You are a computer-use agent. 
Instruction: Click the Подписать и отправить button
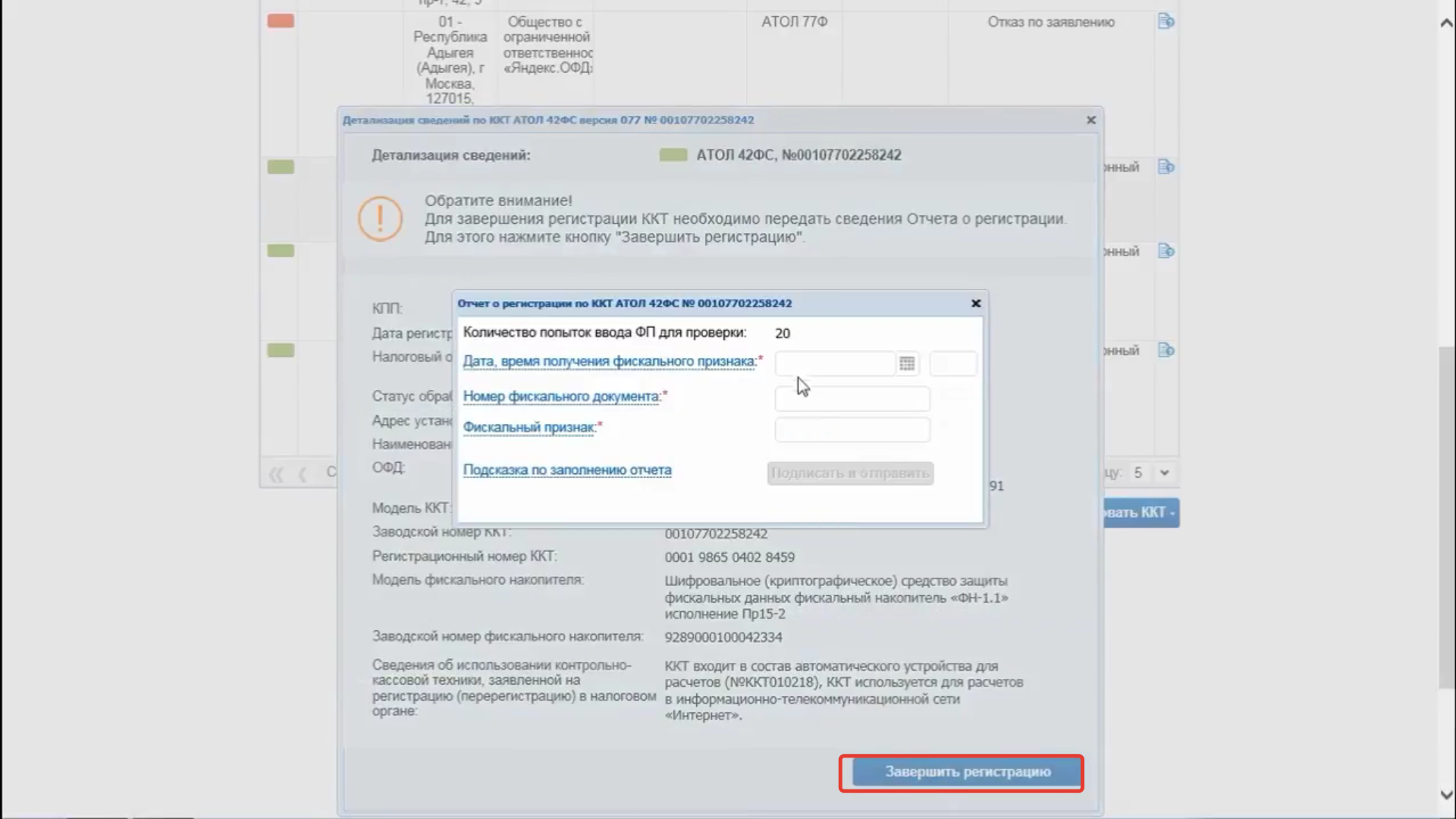click(x=850, y=473)
